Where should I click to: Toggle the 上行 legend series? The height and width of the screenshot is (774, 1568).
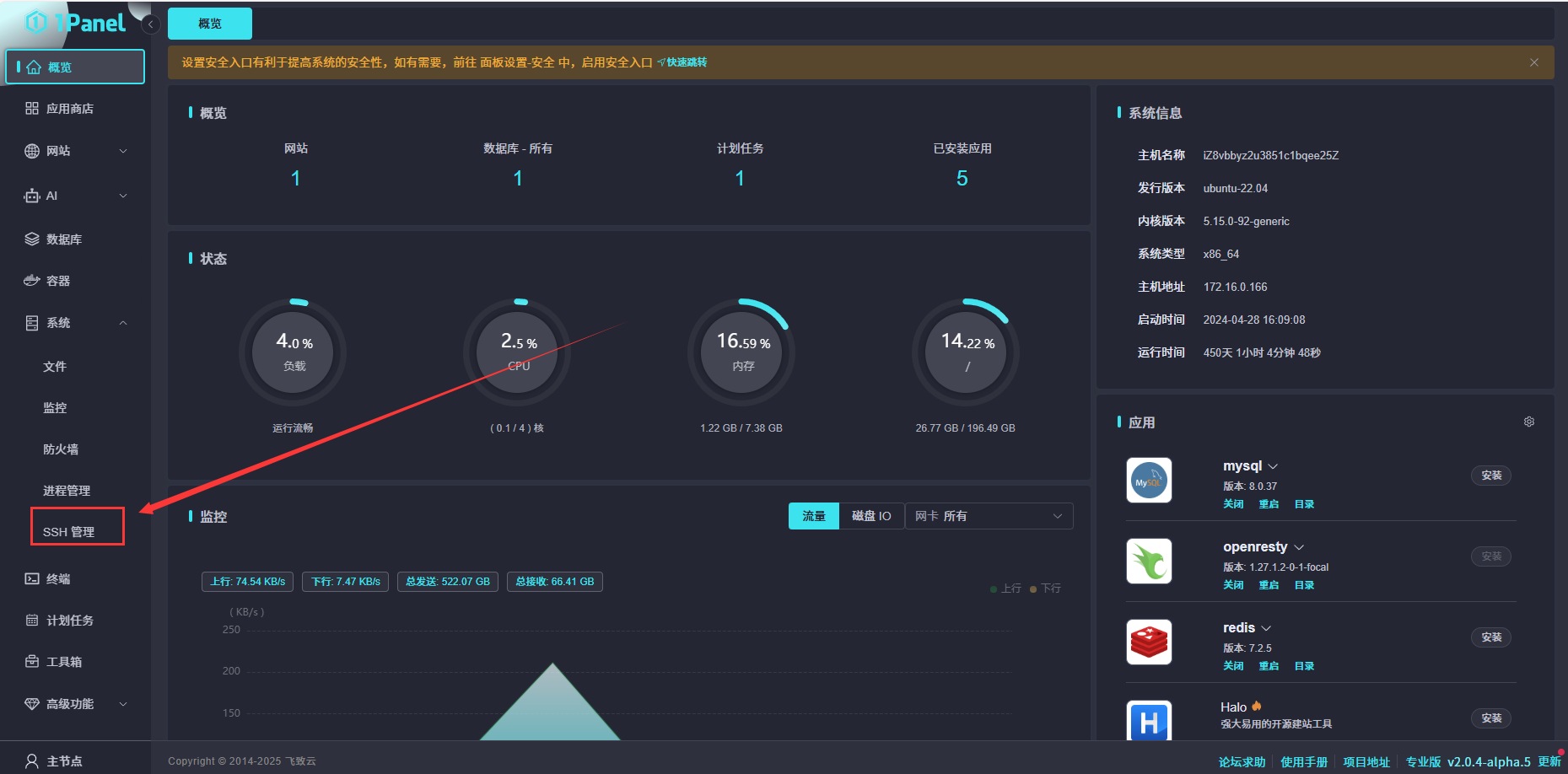(x=1005, y=589)
